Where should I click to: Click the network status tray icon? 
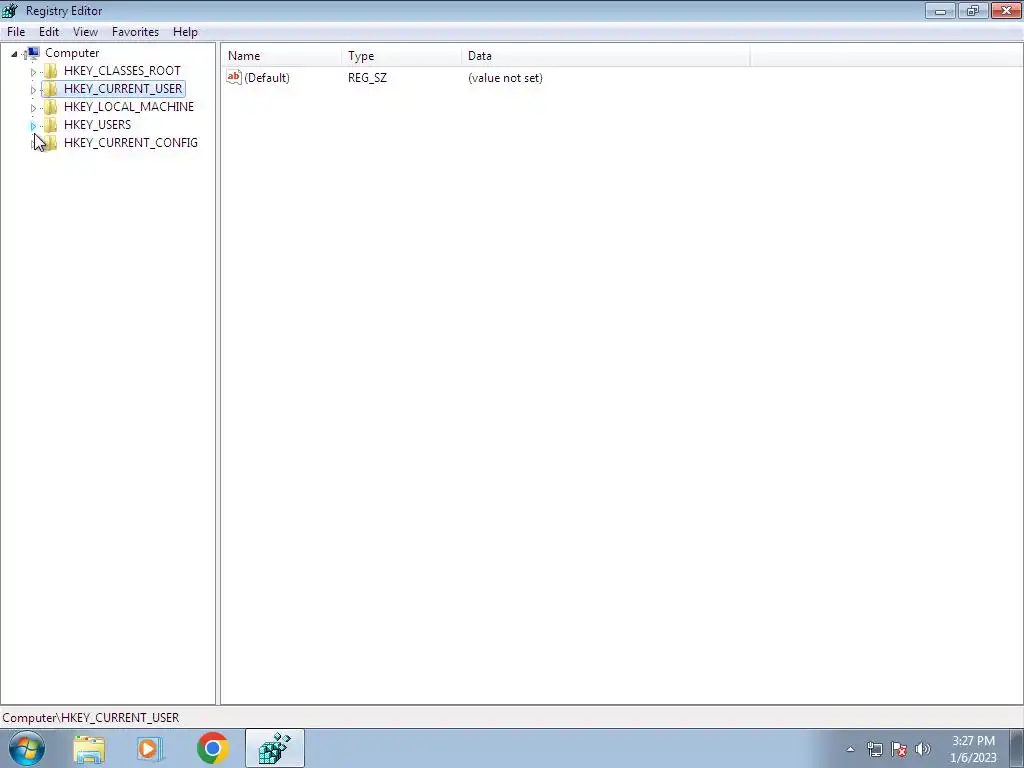click(x=874, y=749)
